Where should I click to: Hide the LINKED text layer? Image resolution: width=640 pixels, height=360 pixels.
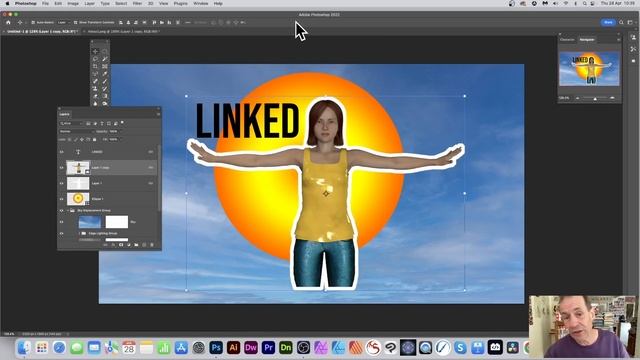click(62, 152)
